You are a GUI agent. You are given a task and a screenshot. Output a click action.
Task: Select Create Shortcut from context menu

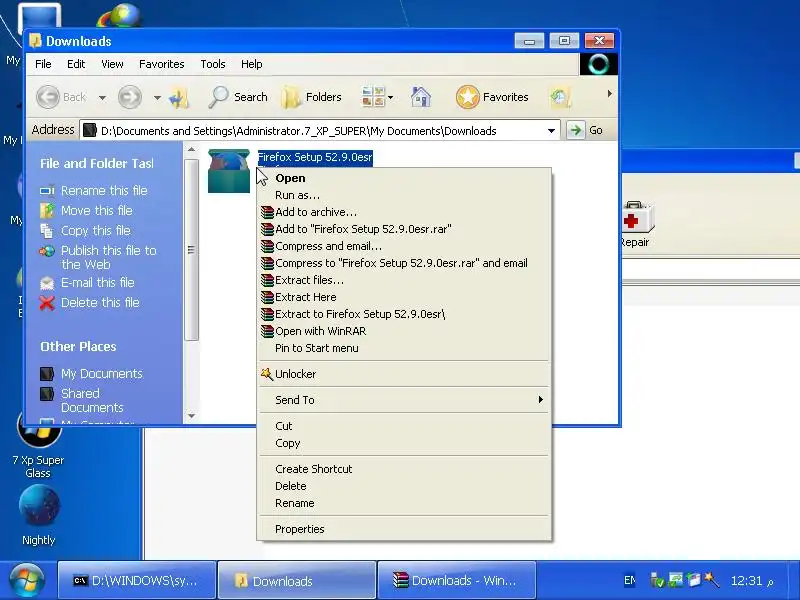point(404,469)
